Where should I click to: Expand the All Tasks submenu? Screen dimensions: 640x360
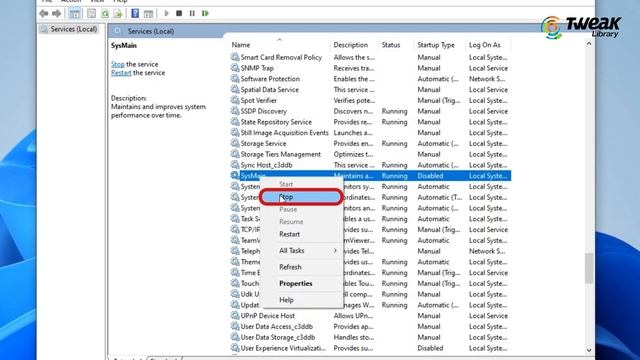301,251
